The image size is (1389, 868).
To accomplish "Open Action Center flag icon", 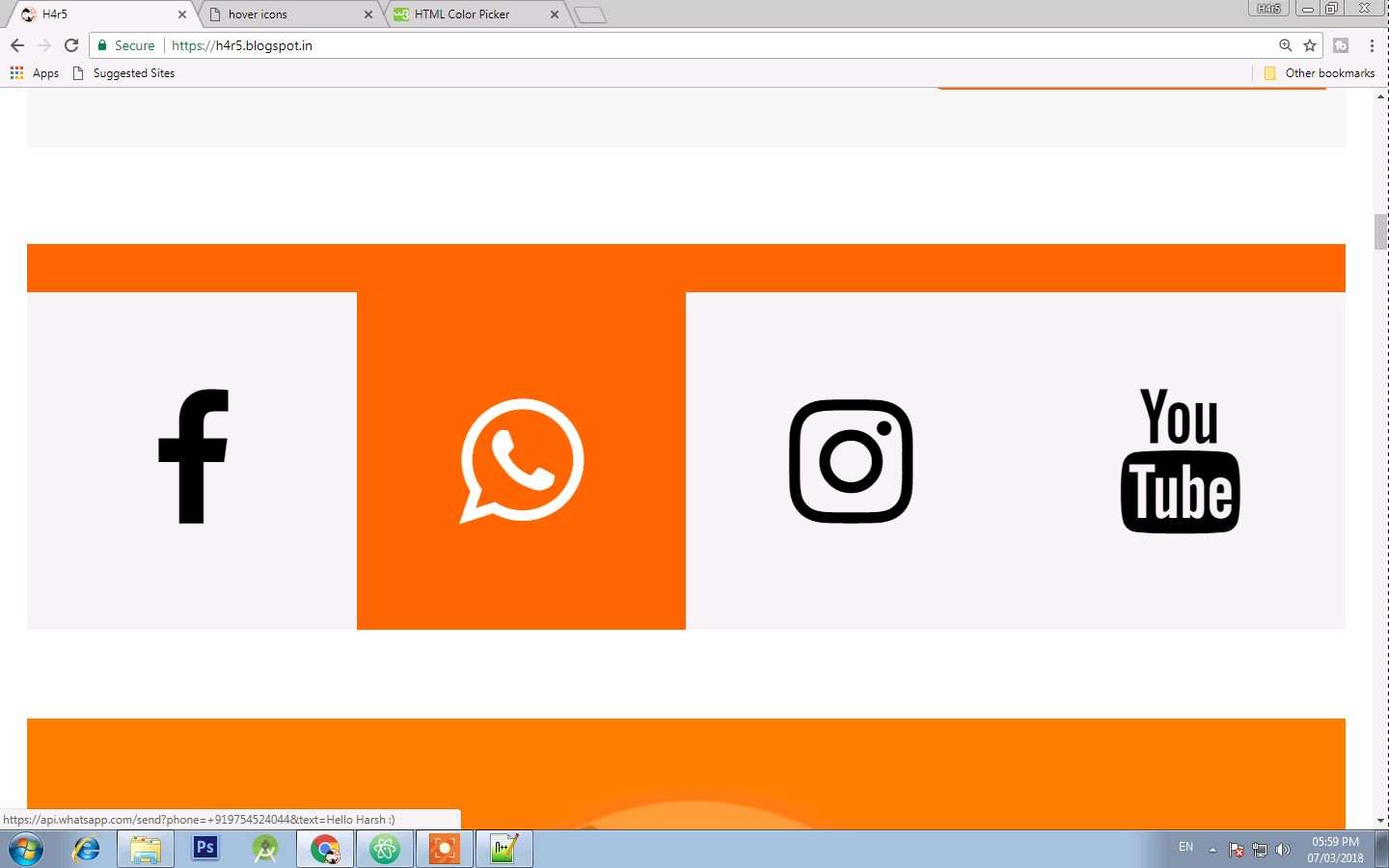I will pos(1237,850).
